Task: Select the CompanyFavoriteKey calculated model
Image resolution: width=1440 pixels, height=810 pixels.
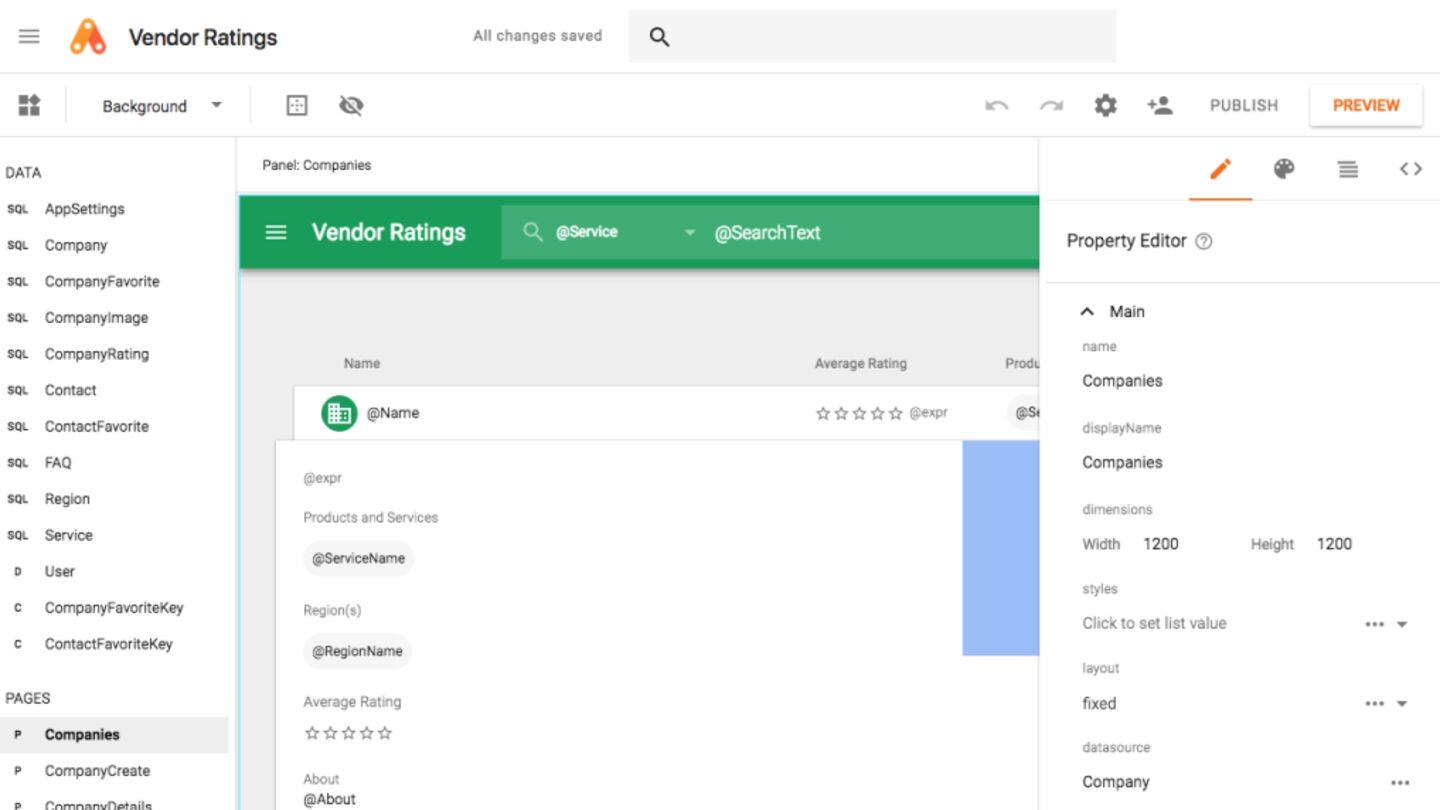Action: (114, 608)
